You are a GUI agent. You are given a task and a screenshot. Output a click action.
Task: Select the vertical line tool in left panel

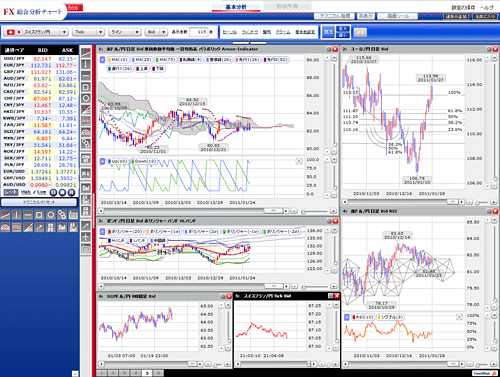tap(17, 215)
